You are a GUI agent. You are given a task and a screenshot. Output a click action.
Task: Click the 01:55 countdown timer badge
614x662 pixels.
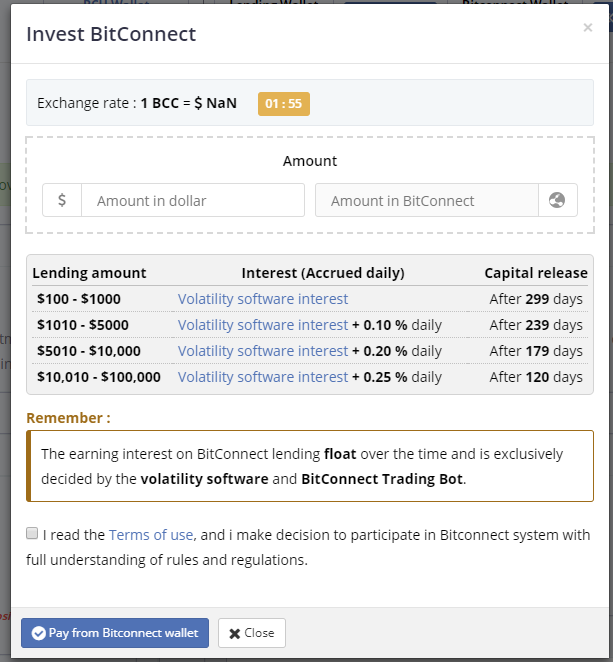coord(284,104)
